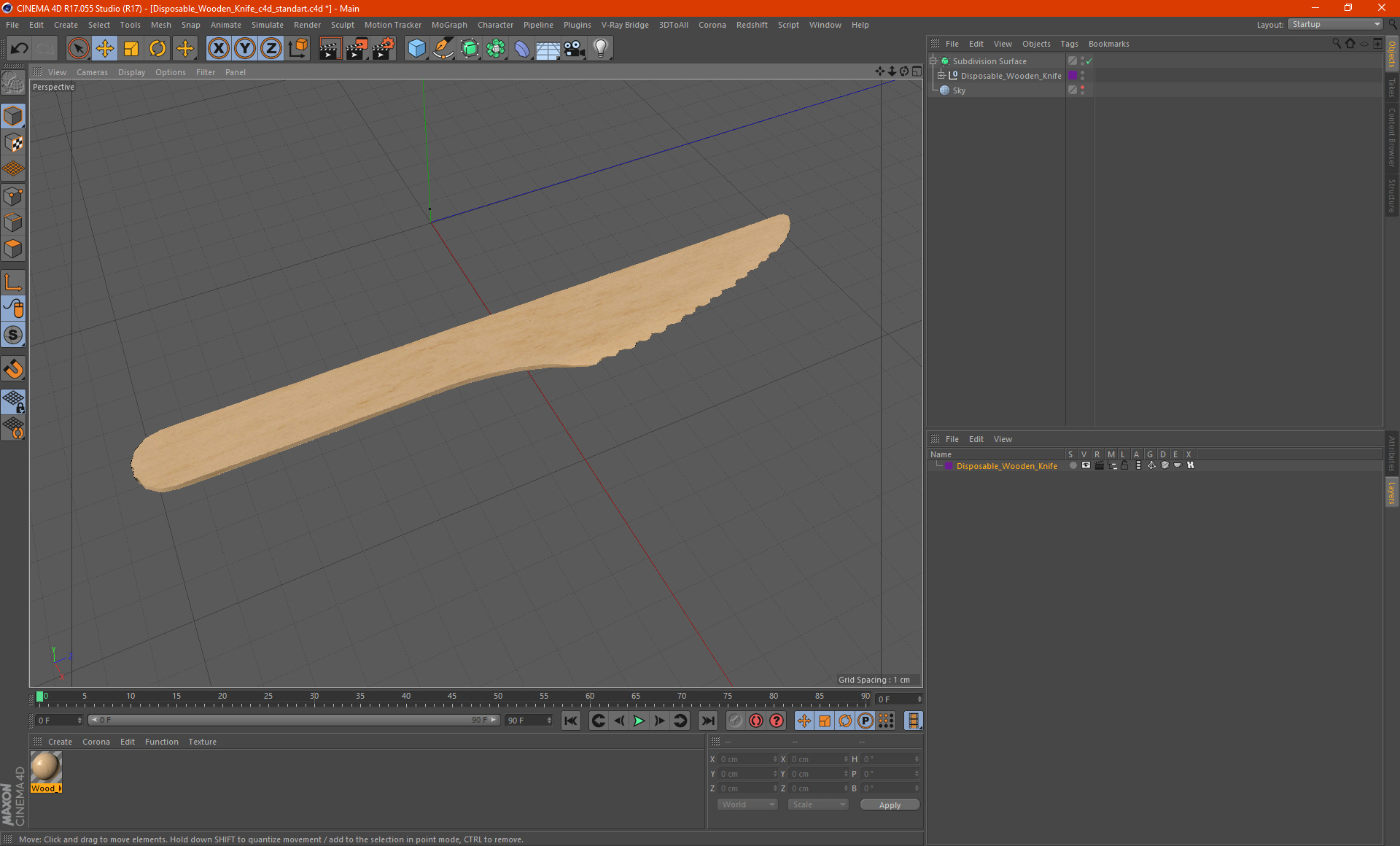Play the animation forward
This screenshot has width=1400, height=846.
639,721
